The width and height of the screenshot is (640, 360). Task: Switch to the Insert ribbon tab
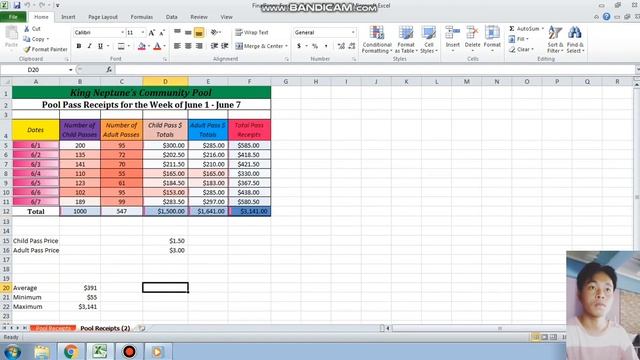(68, 17)
